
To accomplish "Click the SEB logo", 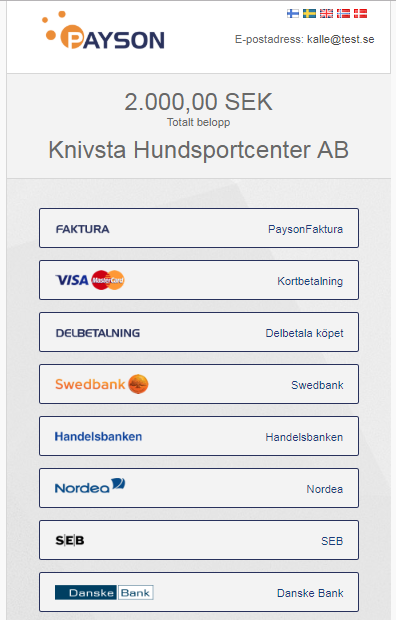I will 70,540.
